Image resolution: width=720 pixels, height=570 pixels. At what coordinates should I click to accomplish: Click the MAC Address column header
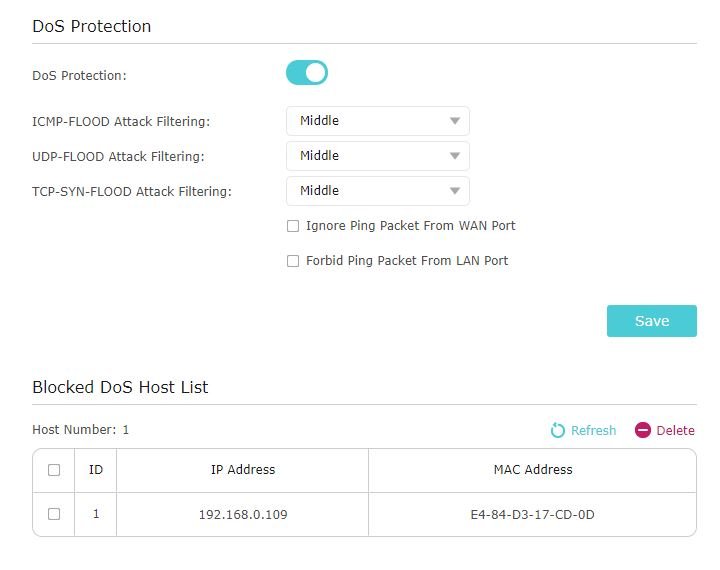pyautogui.click(x=533, y=470)
